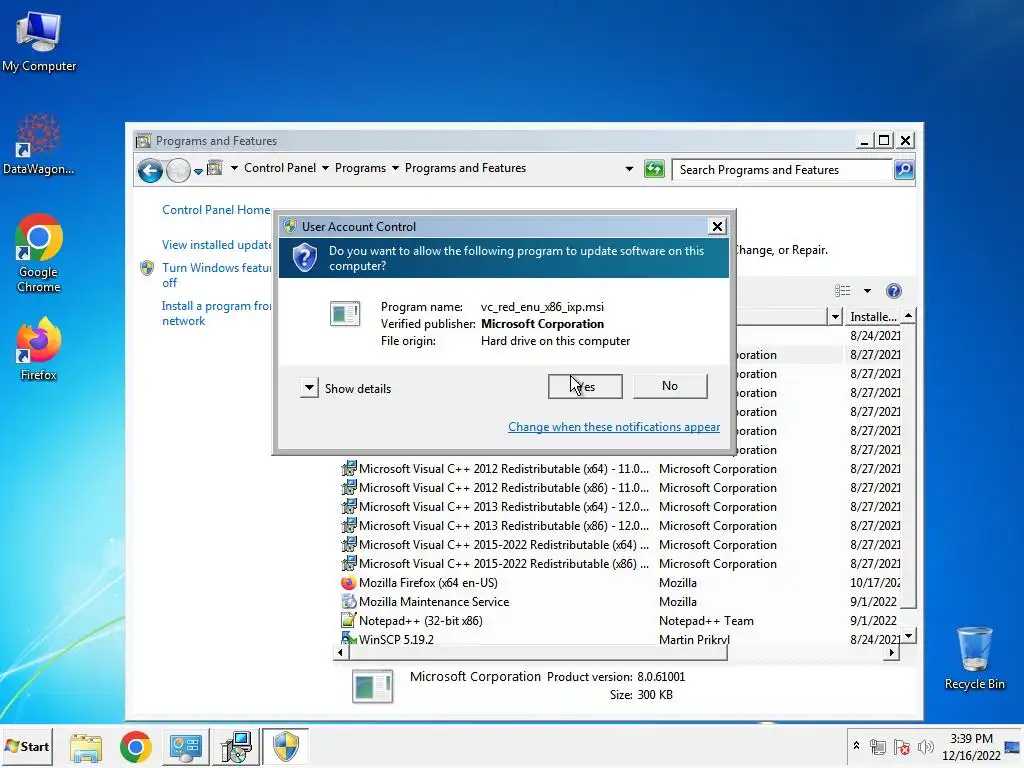
Task: Open view options dropdown arrow
Action: click(867, 291)
